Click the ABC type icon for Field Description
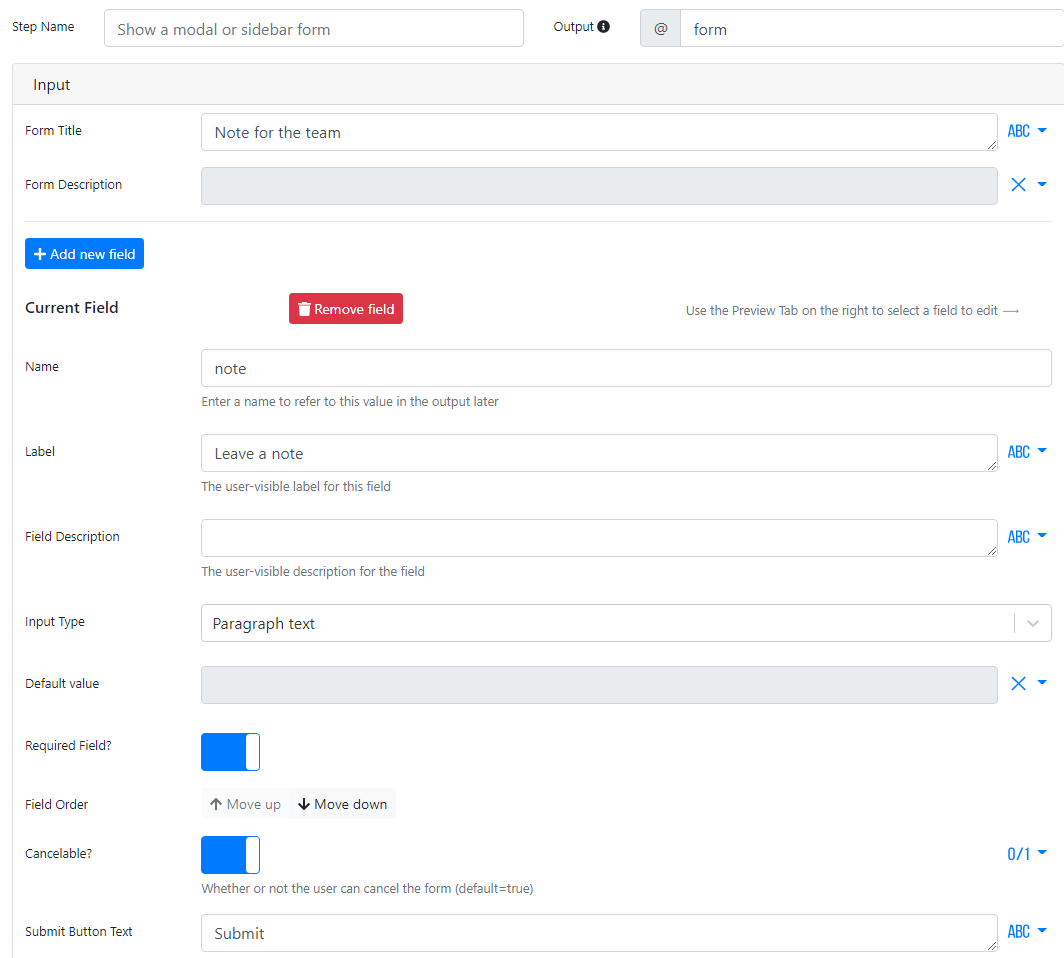The width and height of the screenshot is (1064, 958). coord(1019,537)
